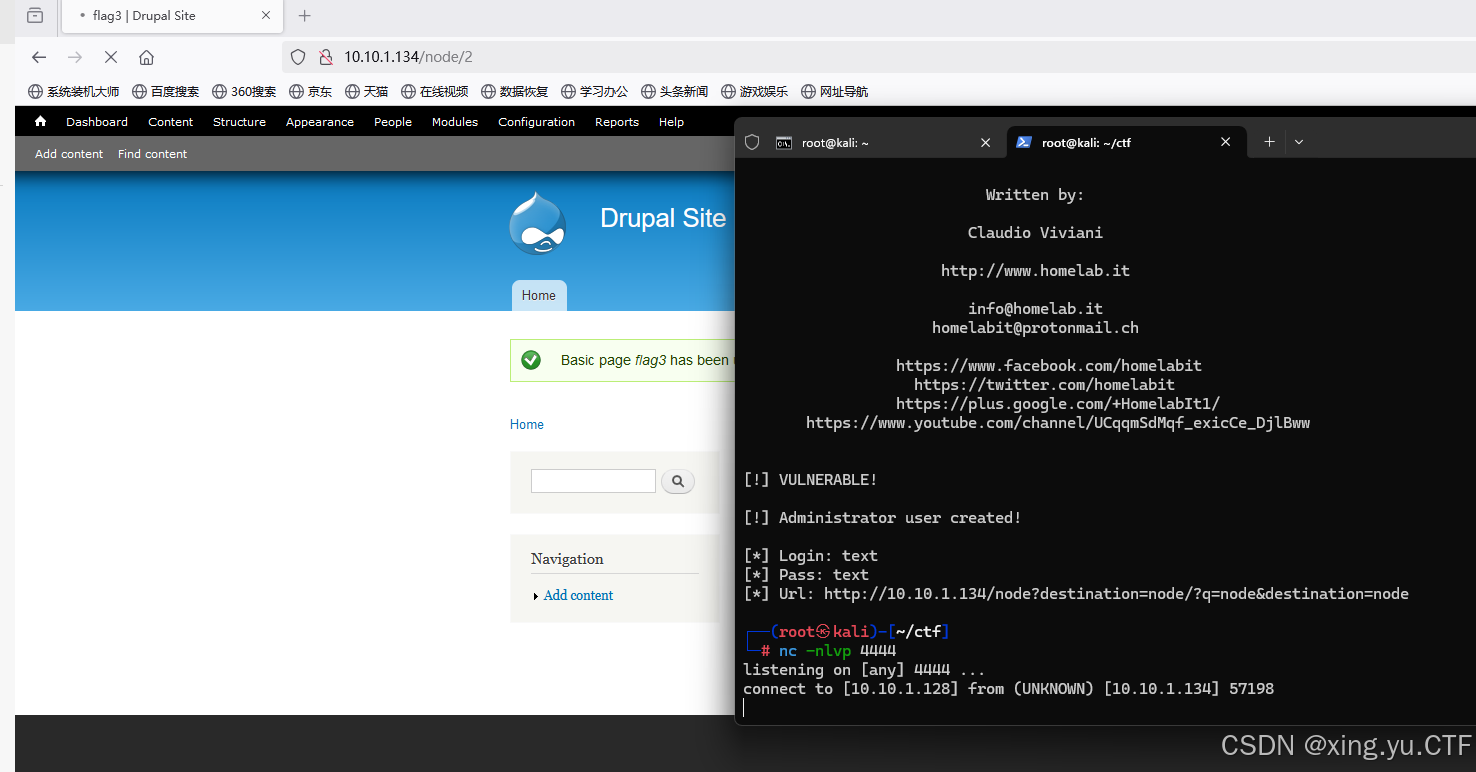This screenshot has height=772, width=1476.
Task: Open the 网址导航 bookmark
Action: pos(835,91)
